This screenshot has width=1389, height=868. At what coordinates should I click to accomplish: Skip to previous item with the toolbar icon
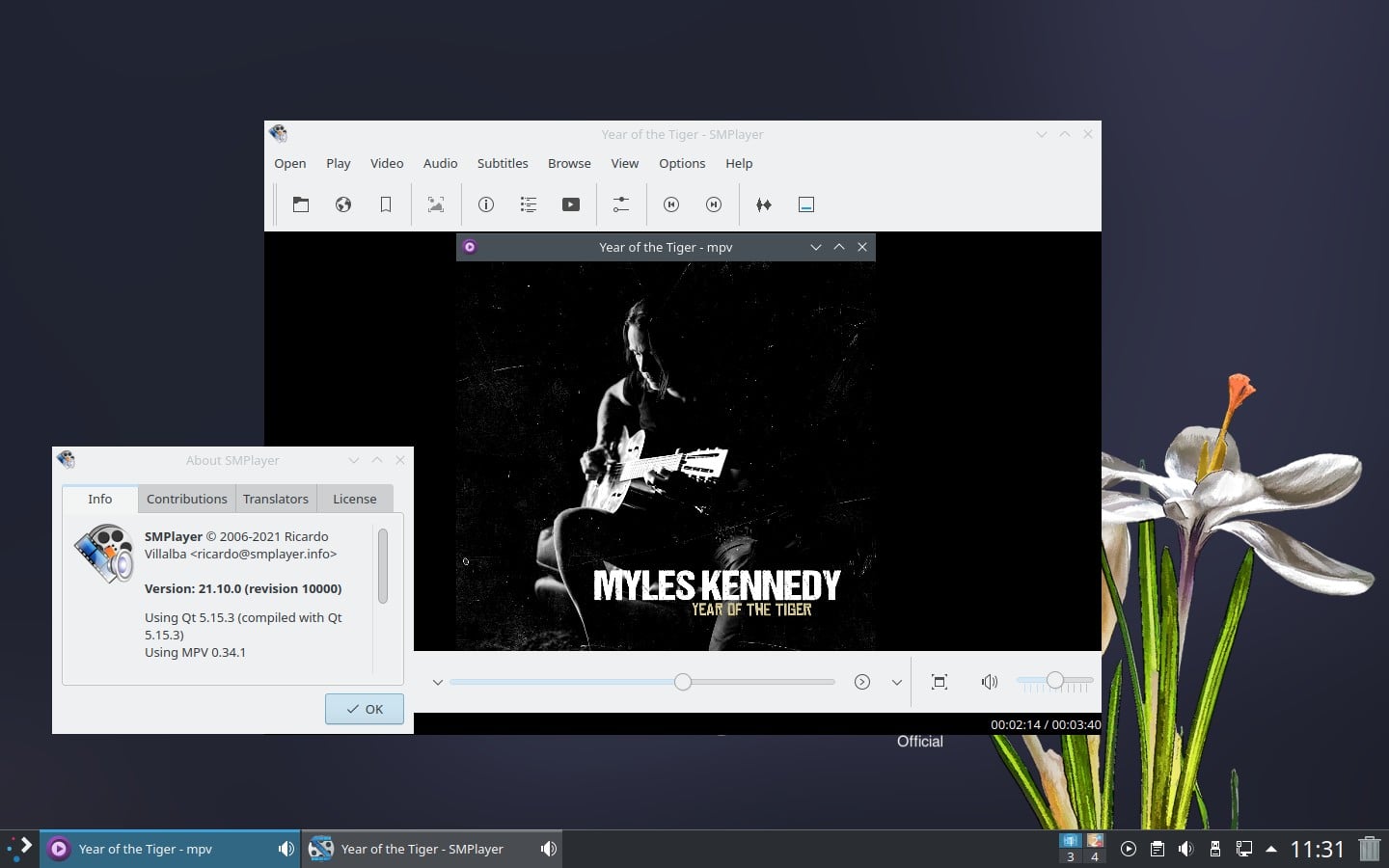point(670,204)
